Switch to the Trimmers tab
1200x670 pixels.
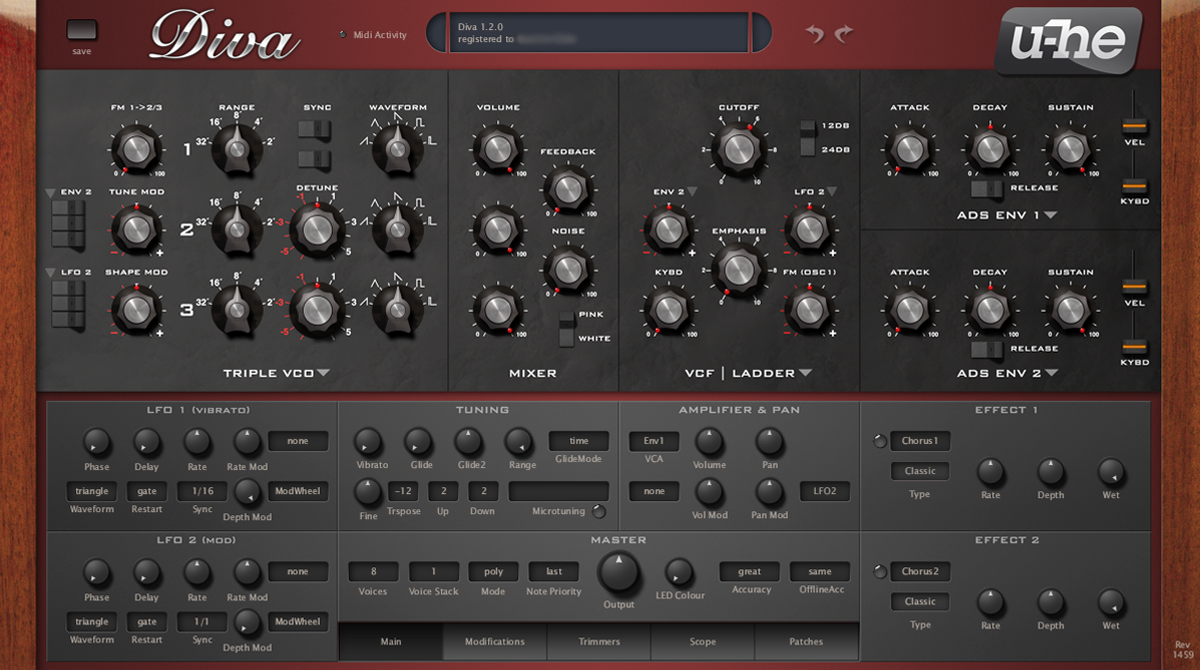(598, 641)
